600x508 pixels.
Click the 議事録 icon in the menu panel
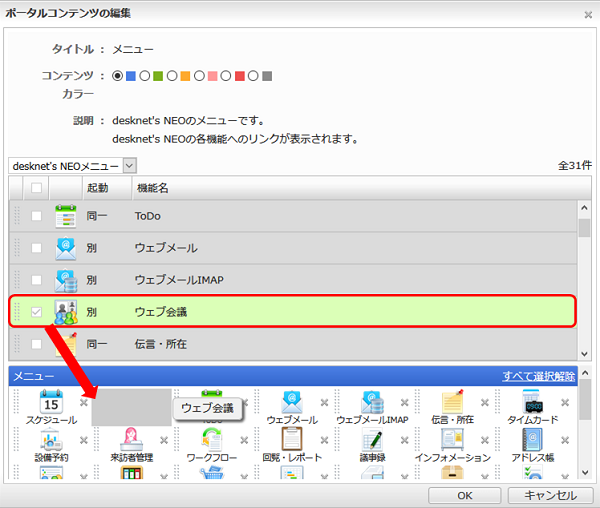(x=372, y=439)
